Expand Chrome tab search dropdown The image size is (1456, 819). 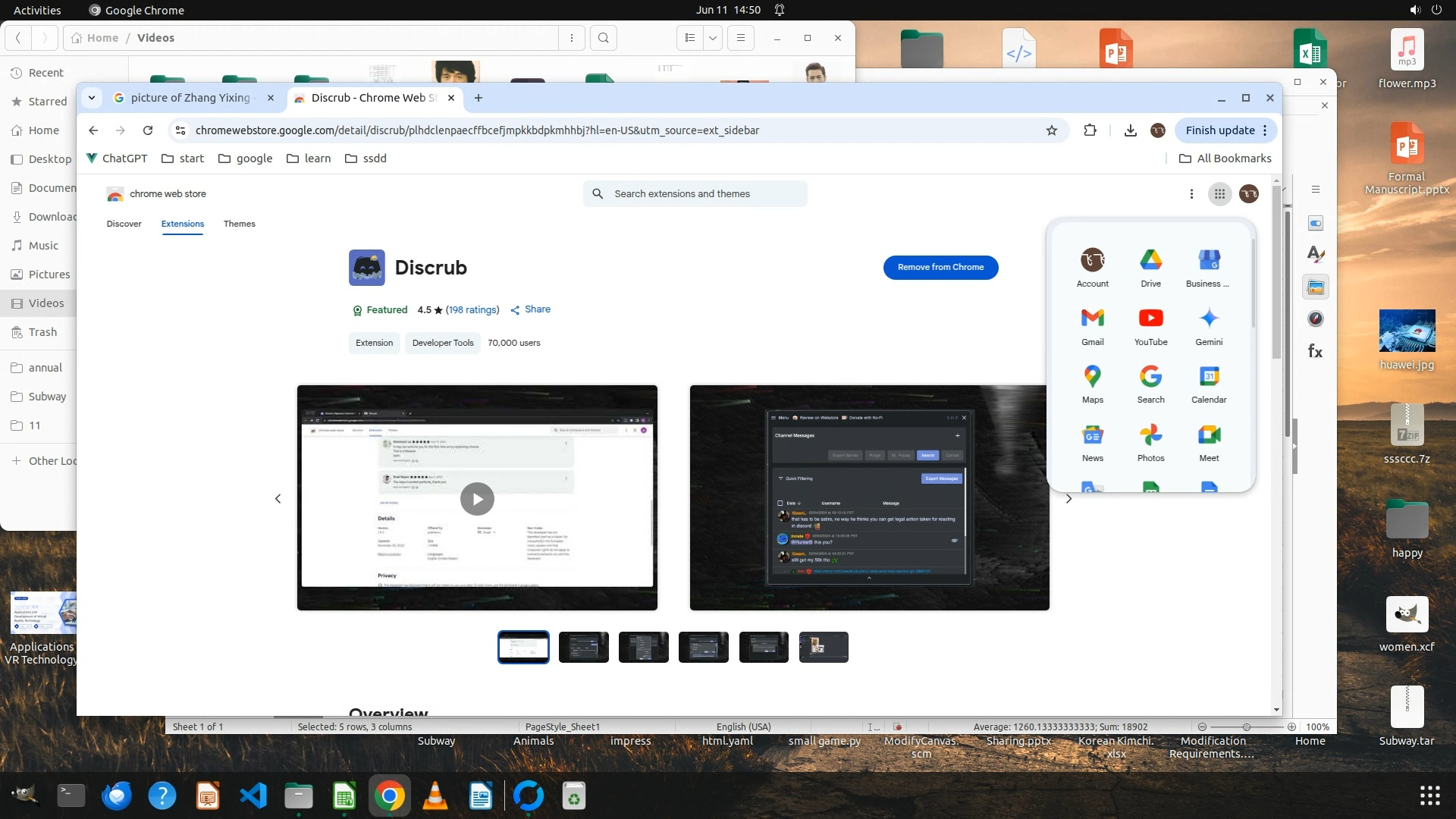click(x=92, y=98)
